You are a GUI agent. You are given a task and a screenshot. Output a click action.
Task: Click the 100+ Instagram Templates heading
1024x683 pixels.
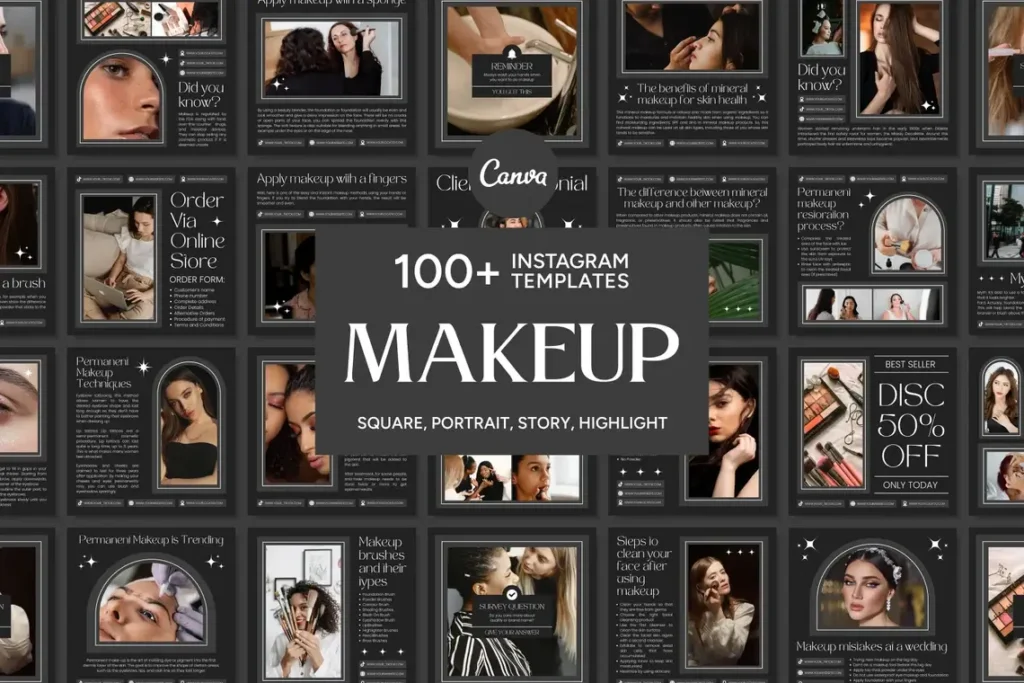[511, 271]
